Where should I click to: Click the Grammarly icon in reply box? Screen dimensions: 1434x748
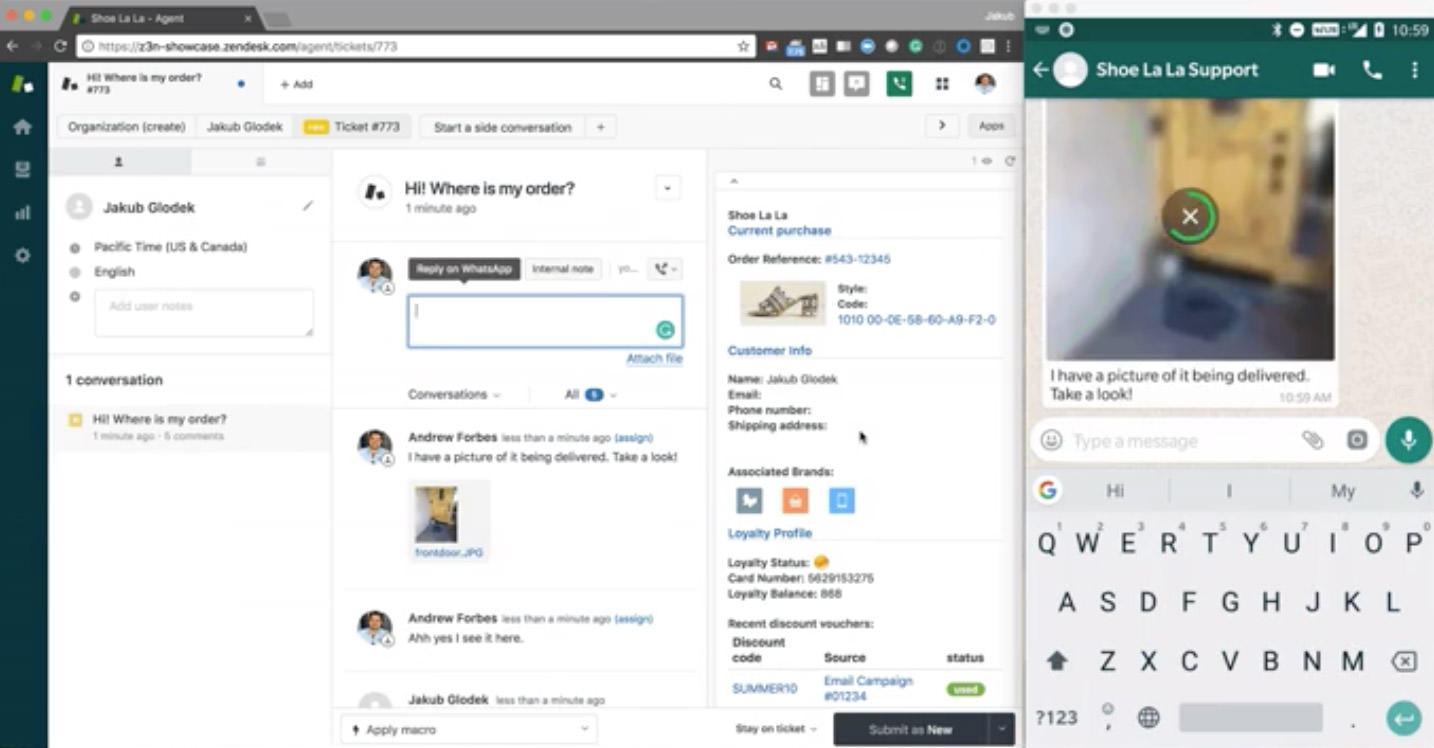[665, 330]
